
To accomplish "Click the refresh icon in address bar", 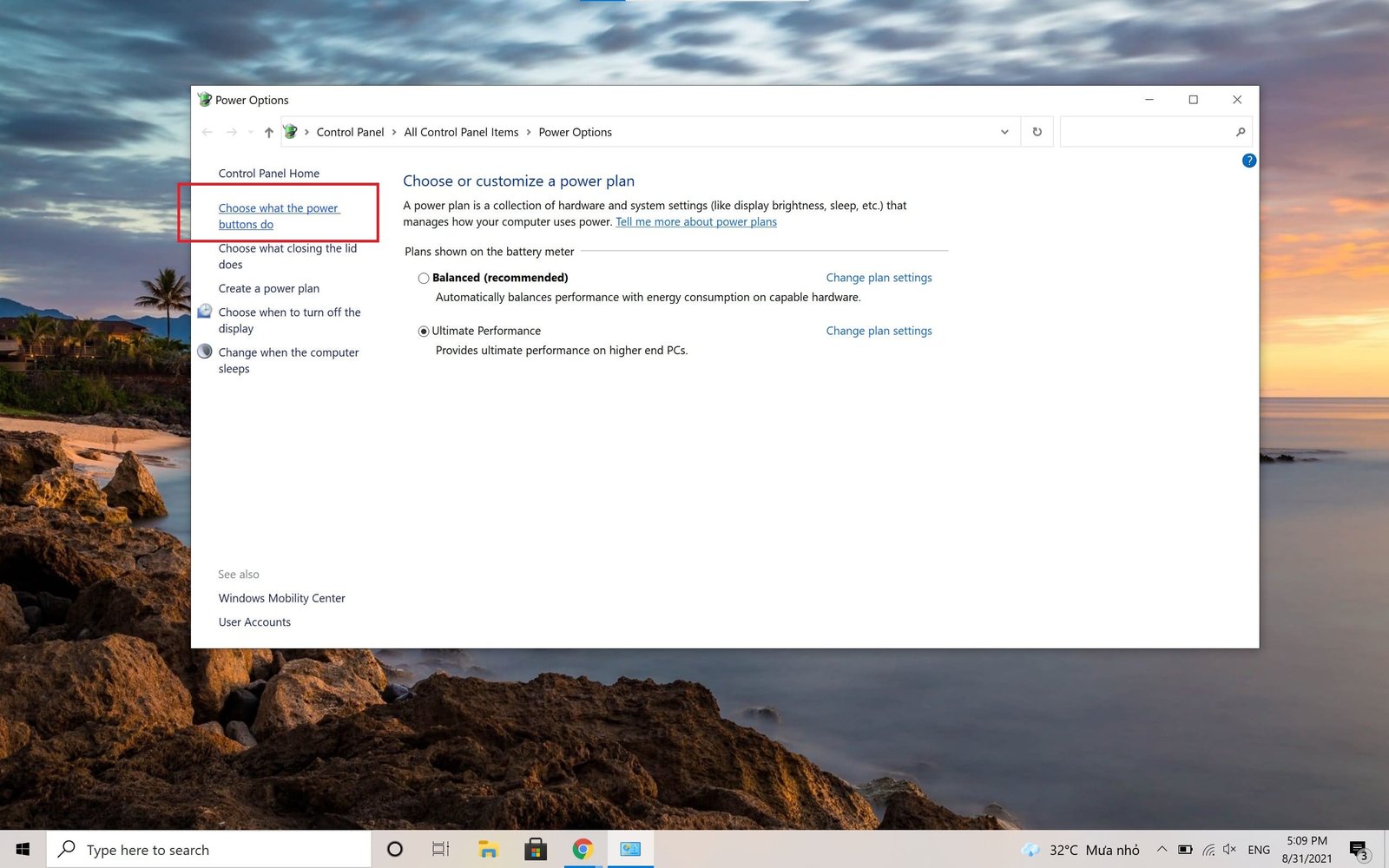I will 1037,132.
